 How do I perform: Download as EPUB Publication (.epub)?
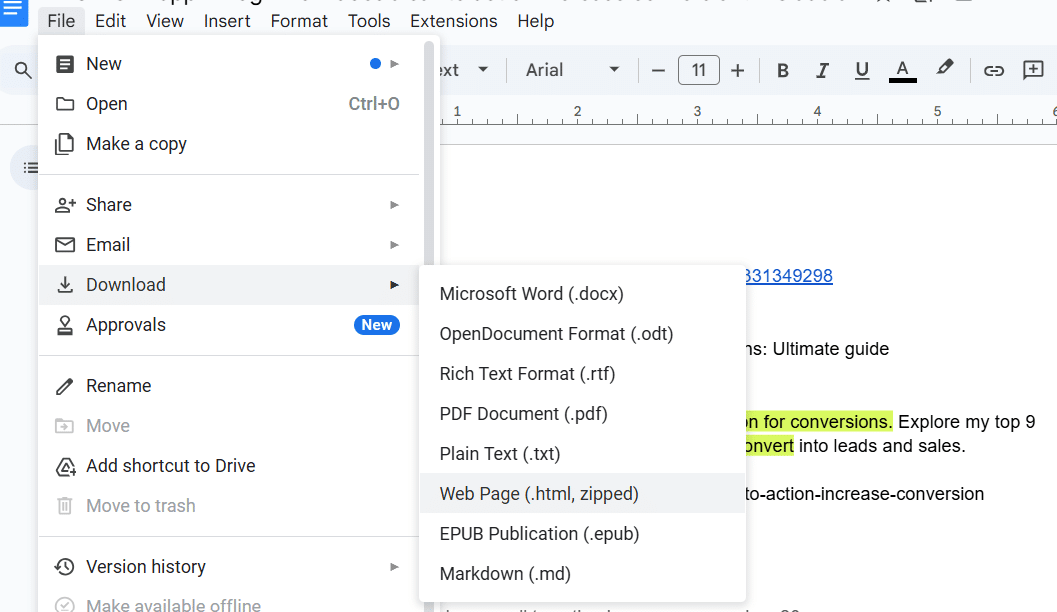point(582,534)
